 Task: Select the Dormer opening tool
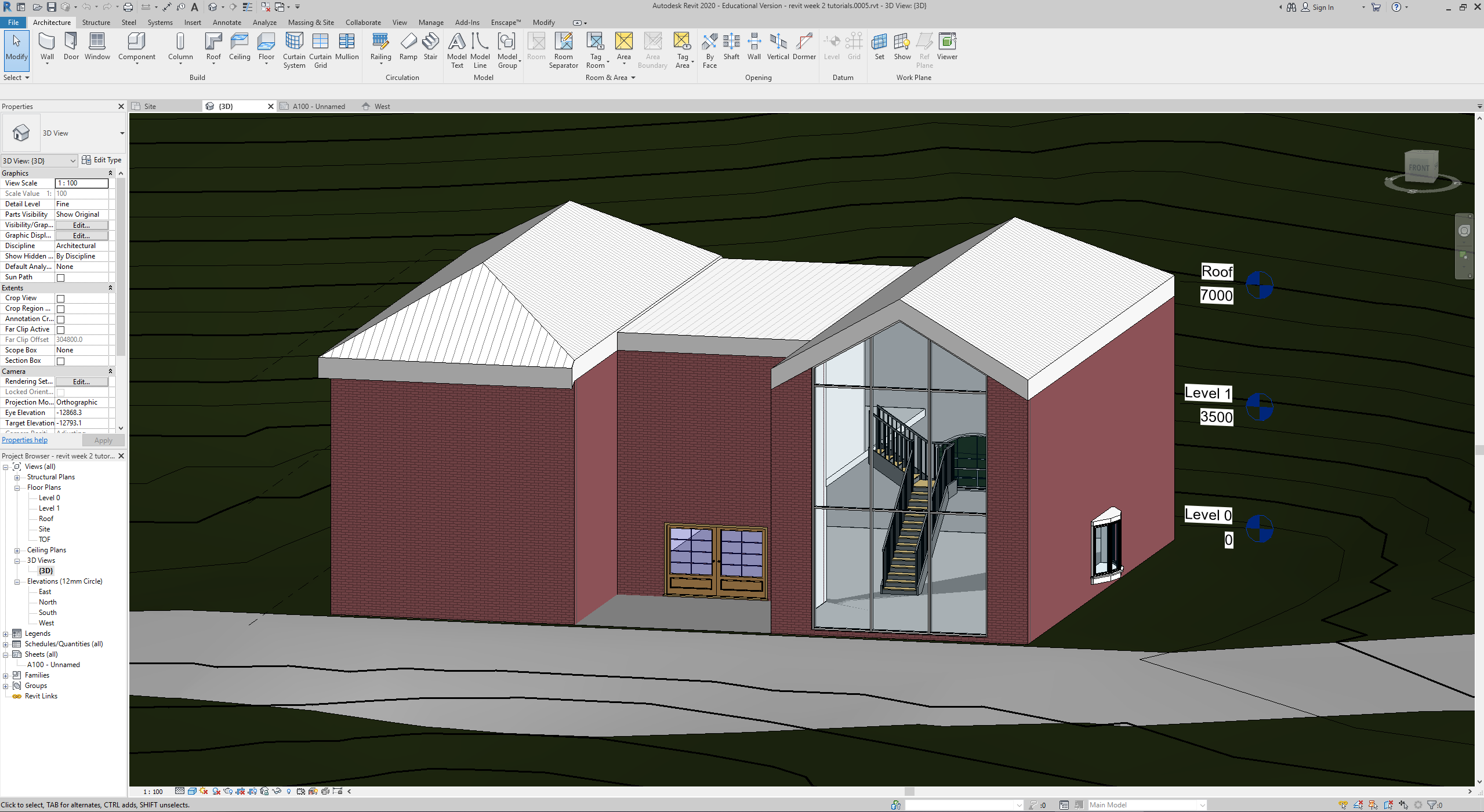pyautogui.click(x=804, y=46)
